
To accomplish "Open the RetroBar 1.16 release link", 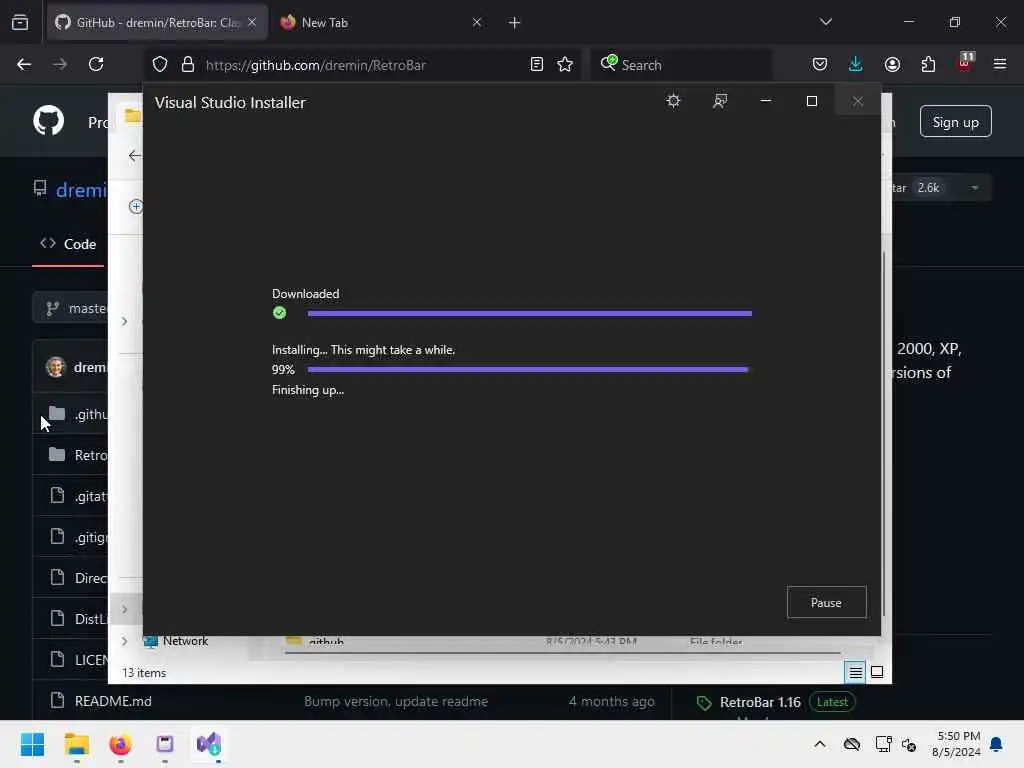I will coord(760,702).
